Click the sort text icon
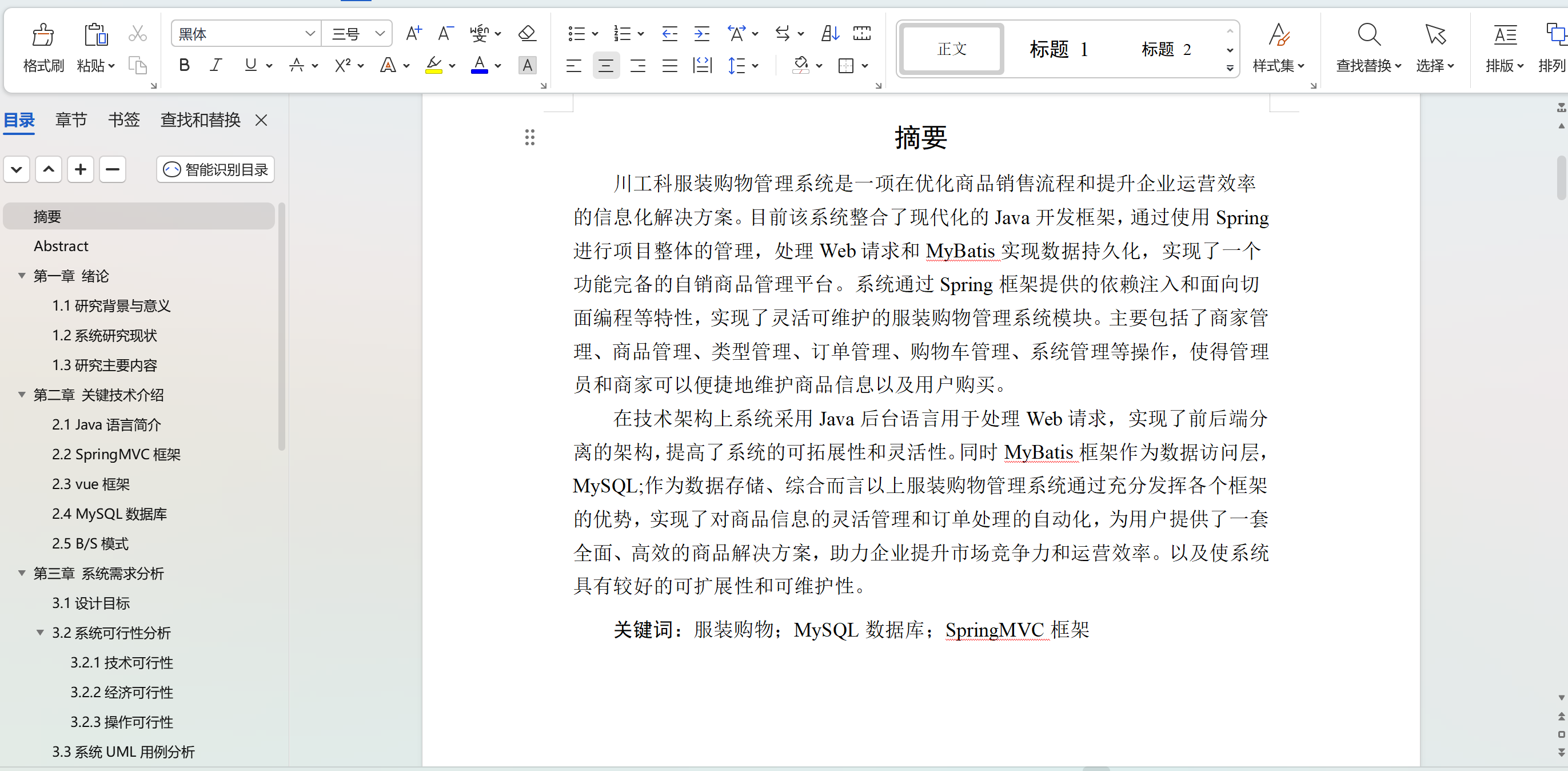 pyautogui.click(x=829, y=34)
